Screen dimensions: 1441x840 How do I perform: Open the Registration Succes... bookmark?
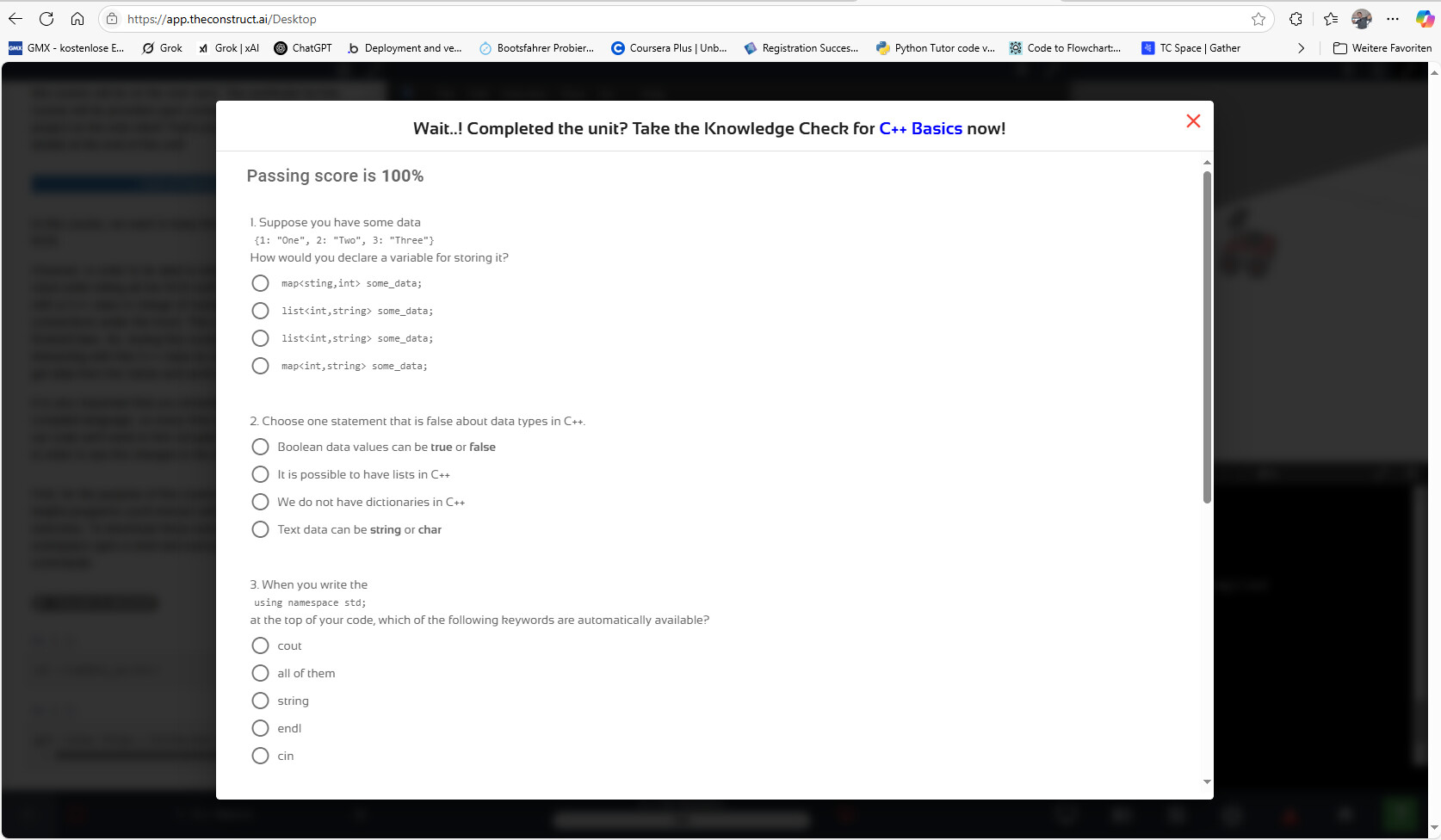pyautogui.click(x=801, y=48)
